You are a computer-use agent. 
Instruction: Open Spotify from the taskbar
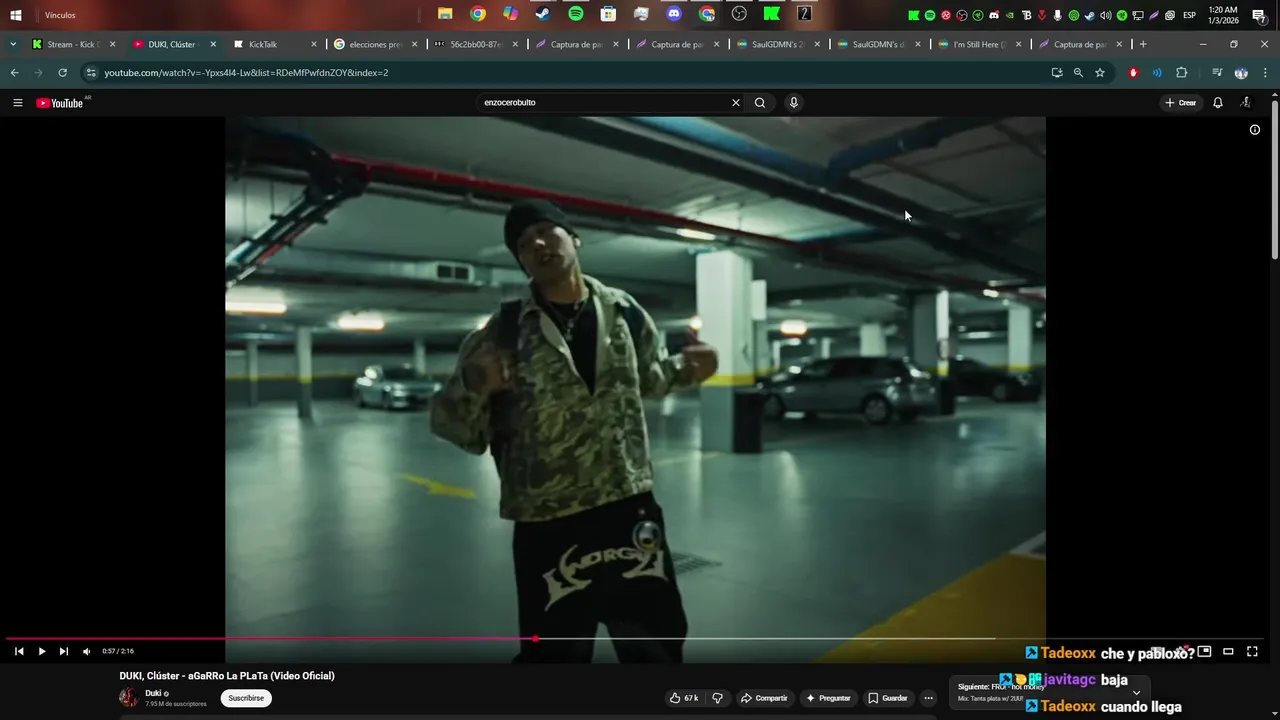click(x=576, y=14)
